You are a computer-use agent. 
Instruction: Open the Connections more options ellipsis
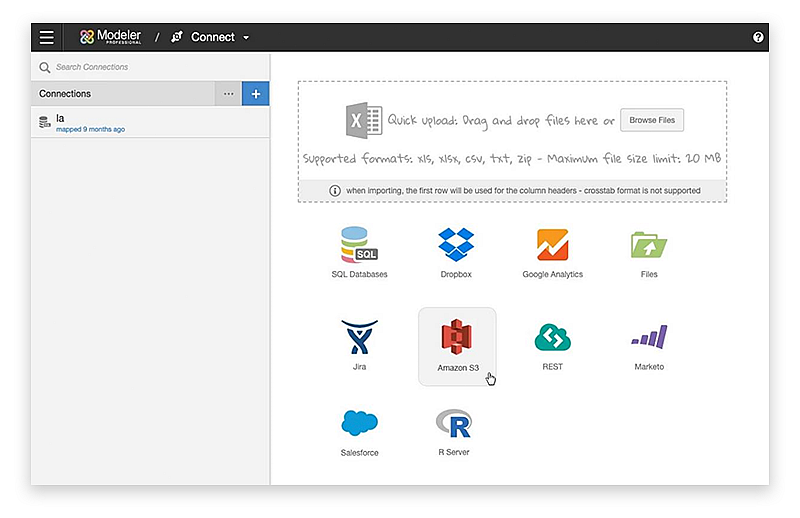(x=228, y=94)
